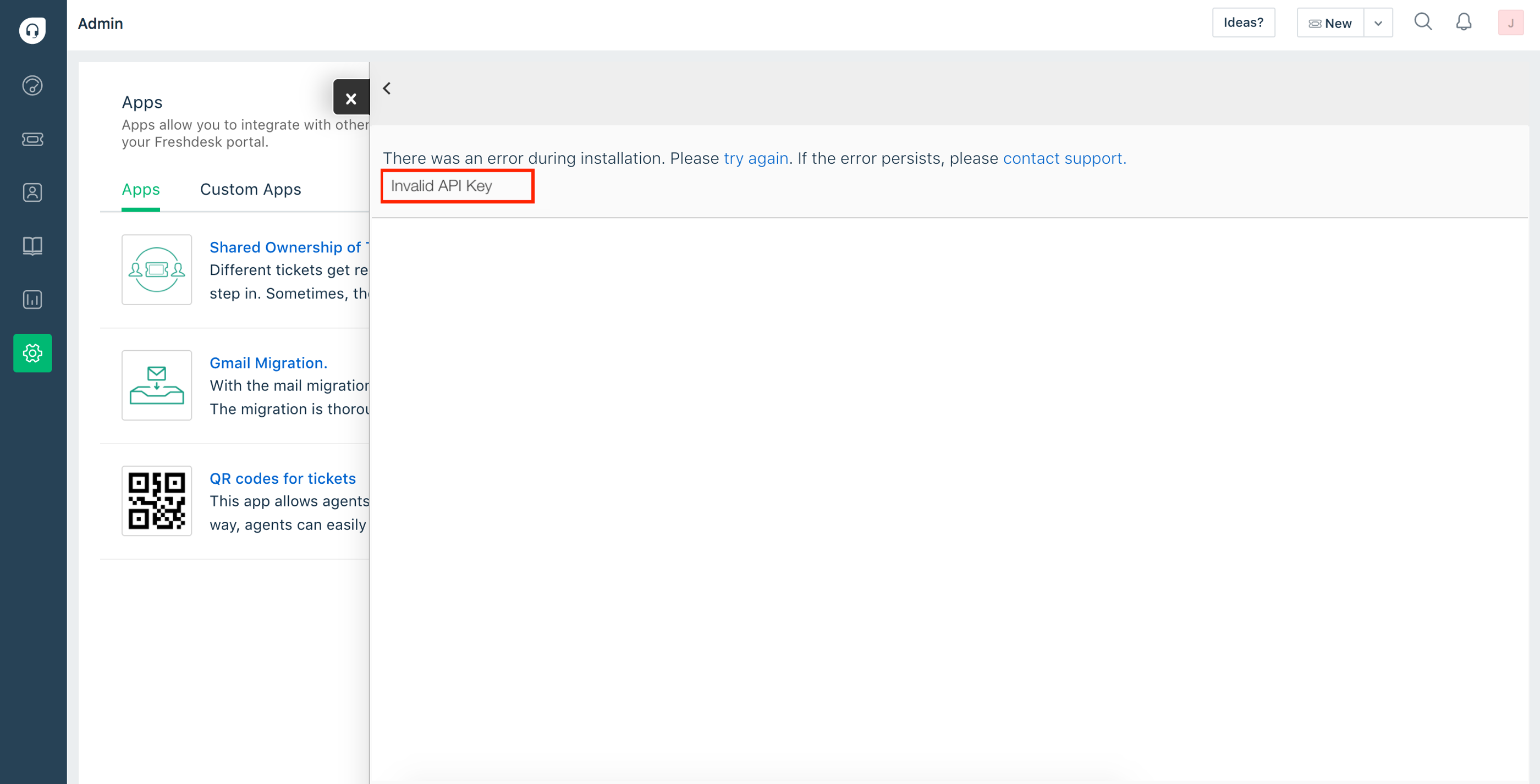Screen dimensions: 1540x784
Task: Open the Reports chart icon in sidebar
Action: [x=32, y=300]
